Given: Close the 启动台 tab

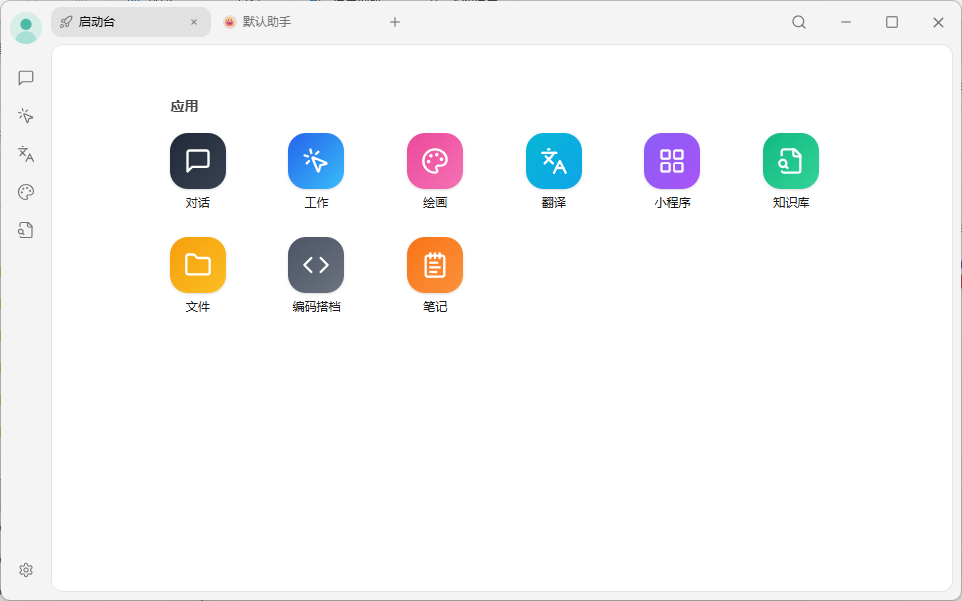Looking at the screenshot, I should [194, 22].
